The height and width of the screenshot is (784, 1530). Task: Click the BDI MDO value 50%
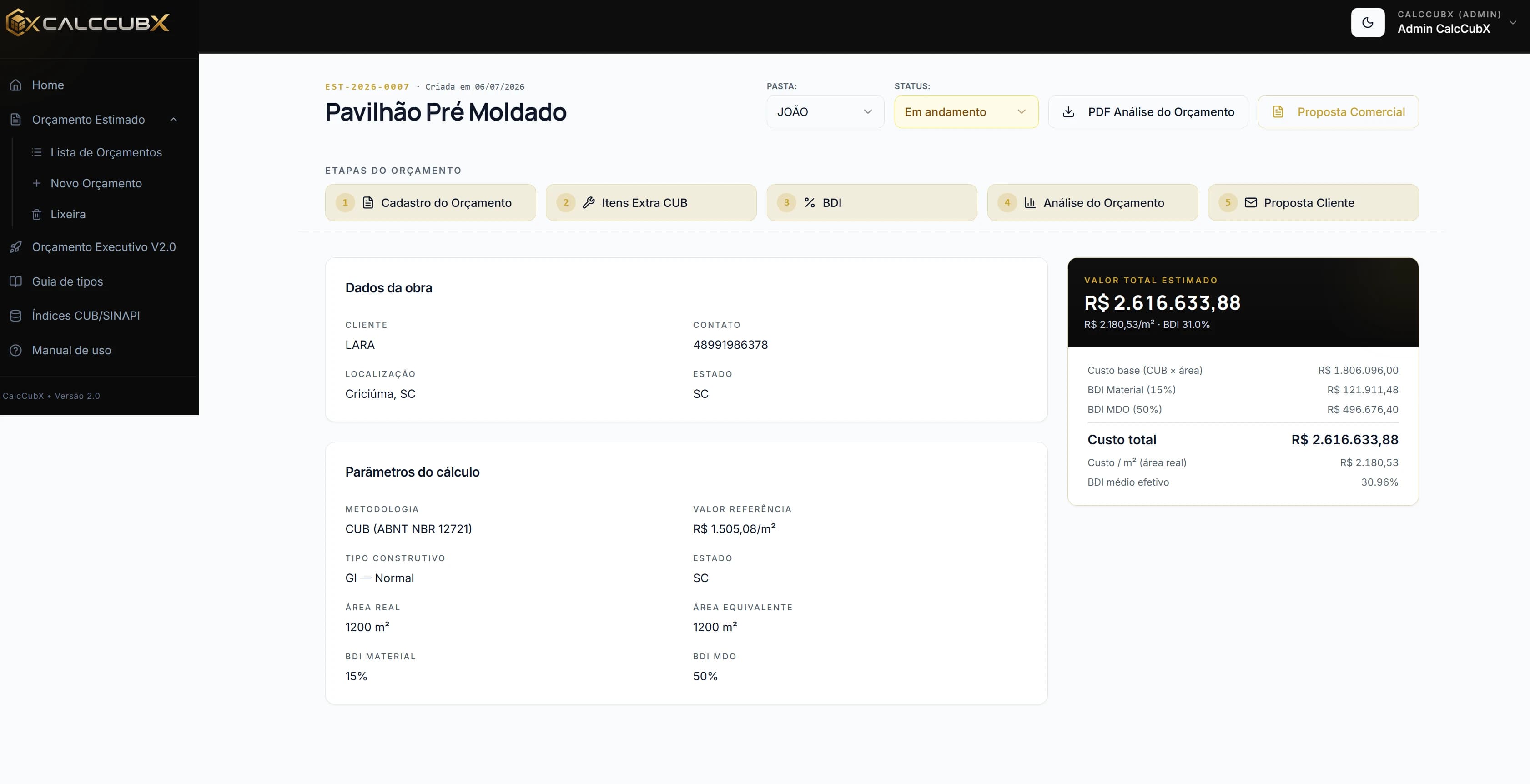[x=705, y=676]
